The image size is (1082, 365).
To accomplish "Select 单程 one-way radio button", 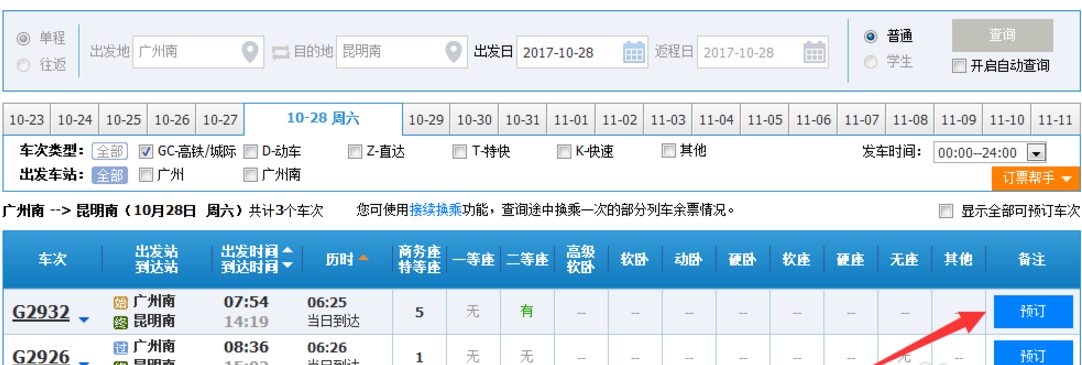I will pos(23,39).
